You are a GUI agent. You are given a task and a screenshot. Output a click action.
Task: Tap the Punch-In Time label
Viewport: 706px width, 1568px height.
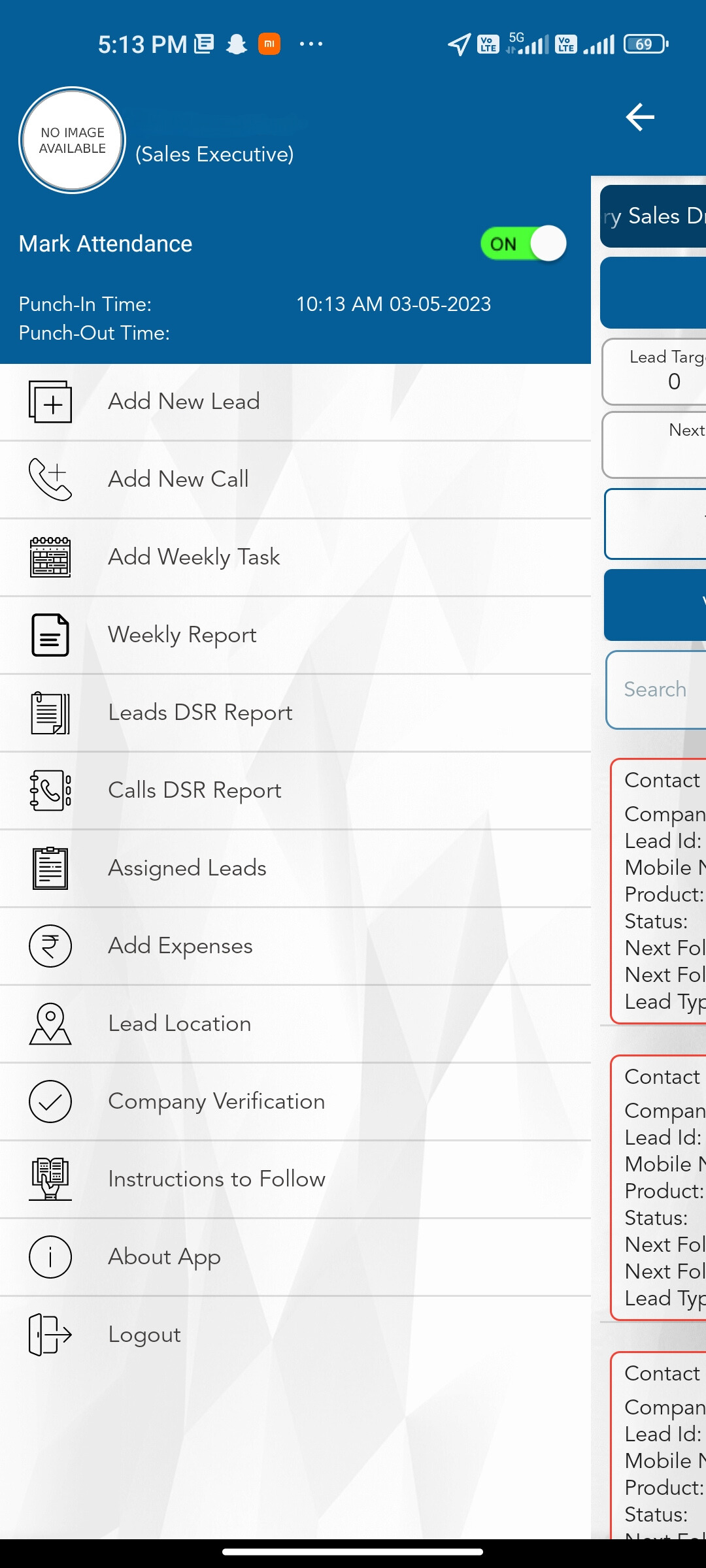coord(85,304)
